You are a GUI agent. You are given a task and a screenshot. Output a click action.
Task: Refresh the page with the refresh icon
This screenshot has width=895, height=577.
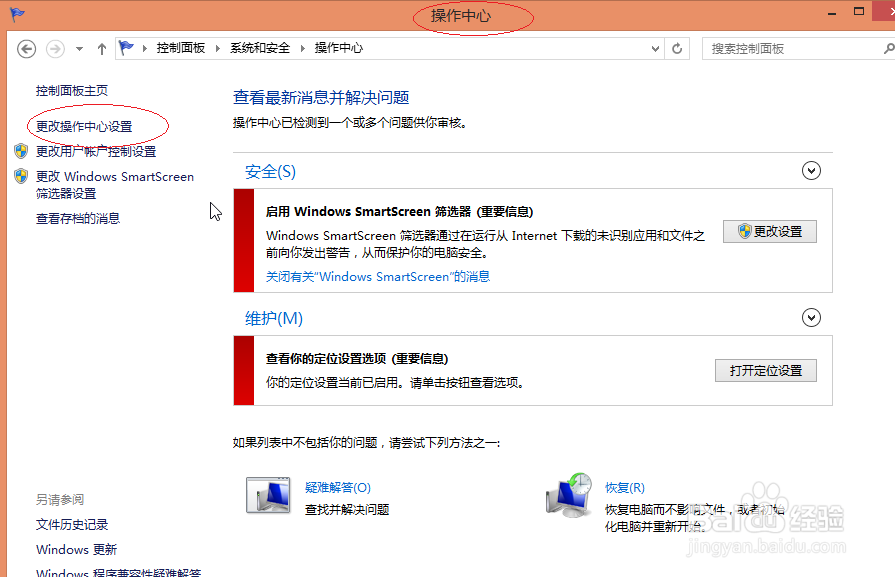coord(677,49)
